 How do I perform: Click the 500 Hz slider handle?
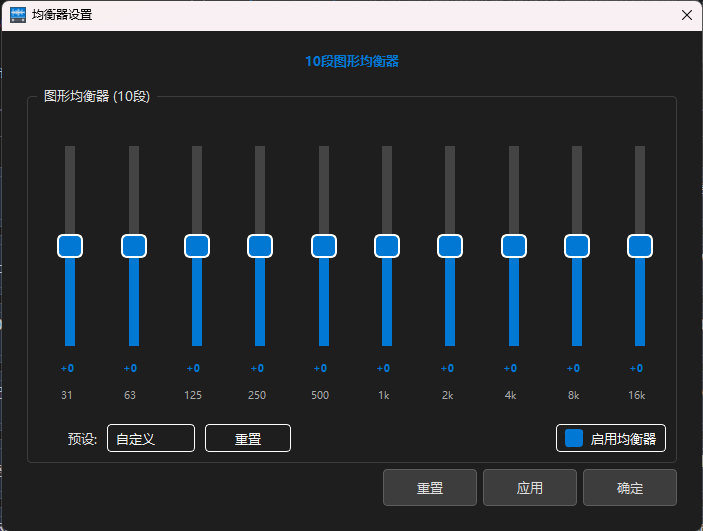(x=324, y=246)
